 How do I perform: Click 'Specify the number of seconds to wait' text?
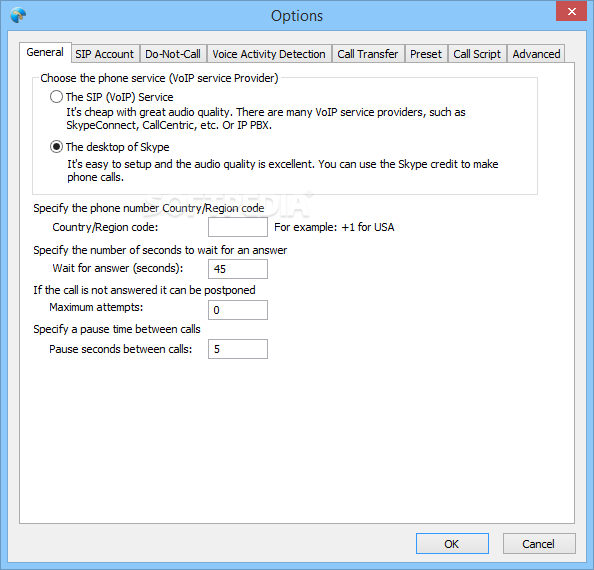160,250
